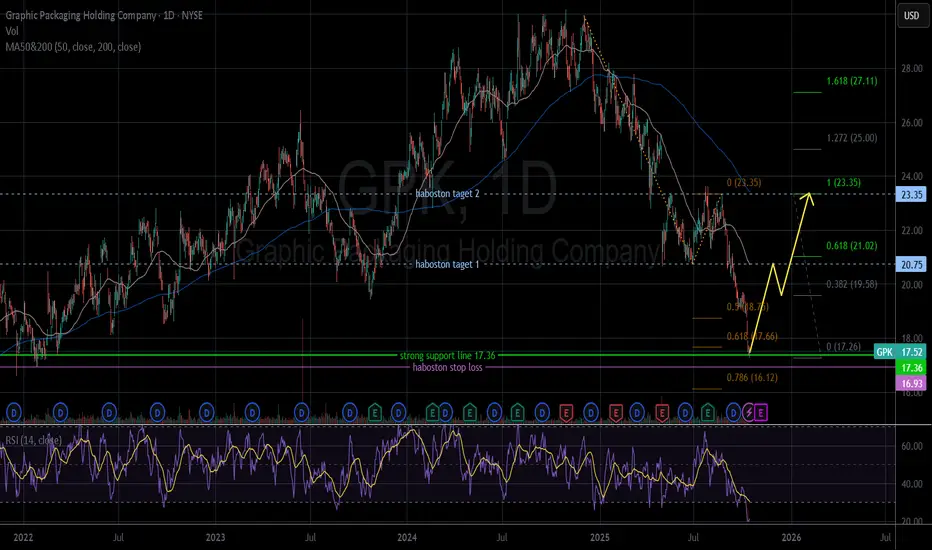Click the 2026 label on time axis
This screenshot has height=550, width=932.
point(790,538)
